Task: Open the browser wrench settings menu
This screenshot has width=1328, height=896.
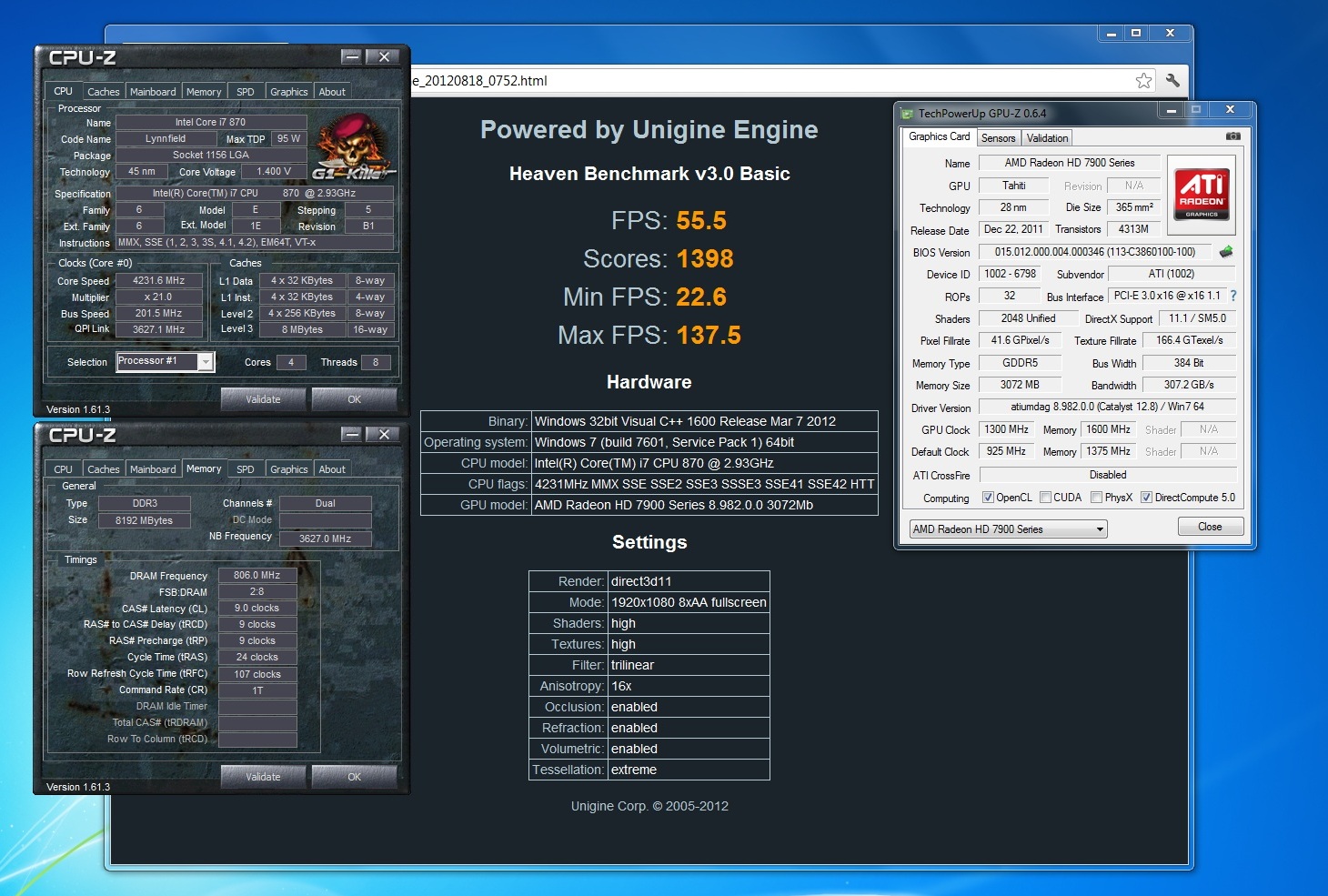Action: [x=1172, y=81]
